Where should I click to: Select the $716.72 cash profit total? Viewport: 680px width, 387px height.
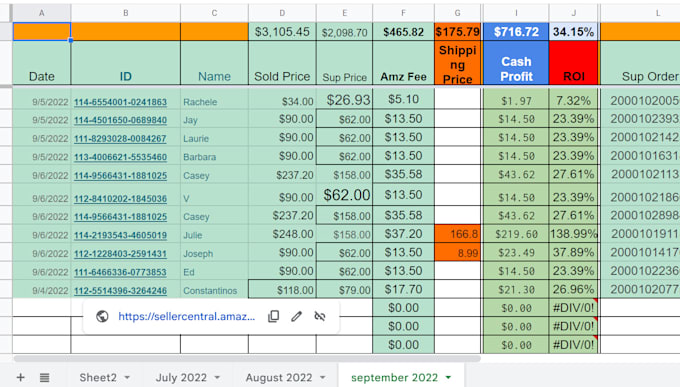pos(516,32)
